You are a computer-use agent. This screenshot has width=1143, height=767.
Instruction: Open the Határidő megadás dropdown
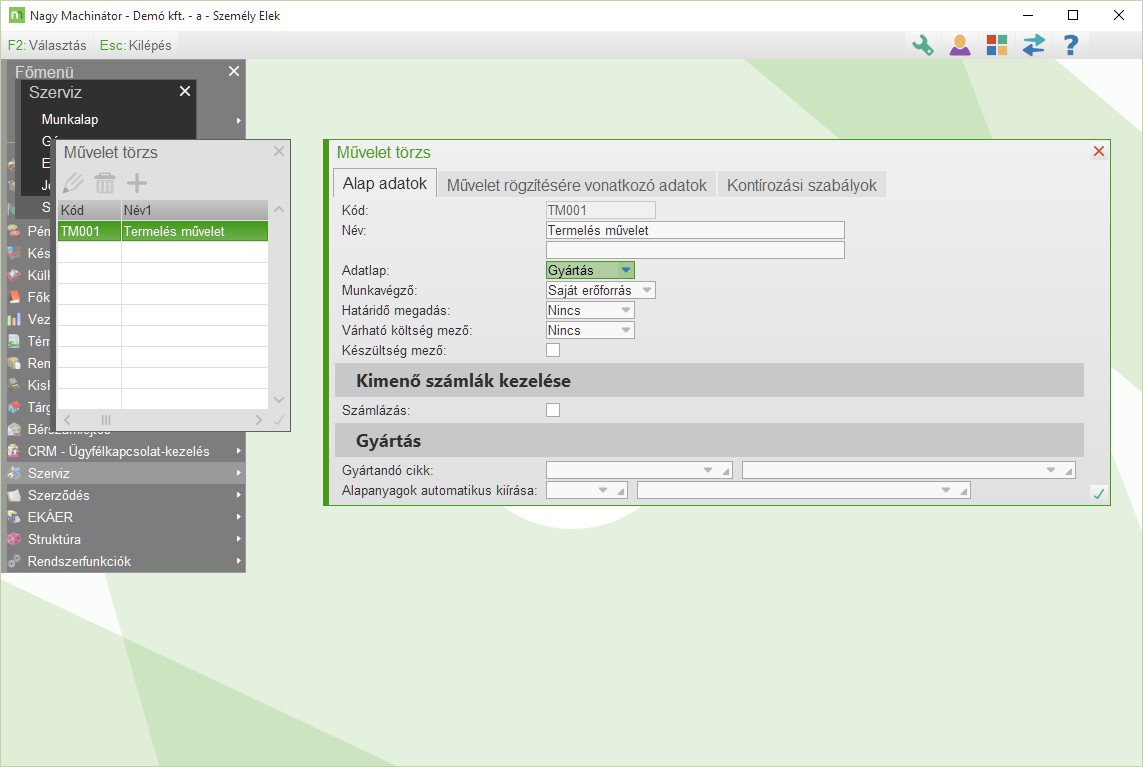click(x=590, y=310)
